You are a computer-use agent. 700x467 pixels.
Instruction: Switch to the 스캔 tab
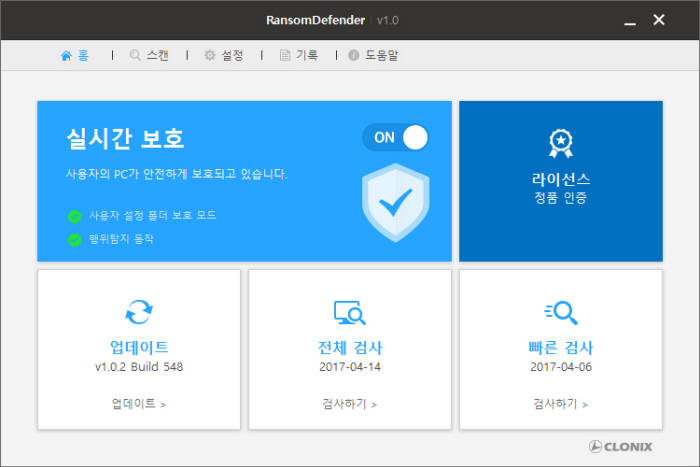[149, 55]
